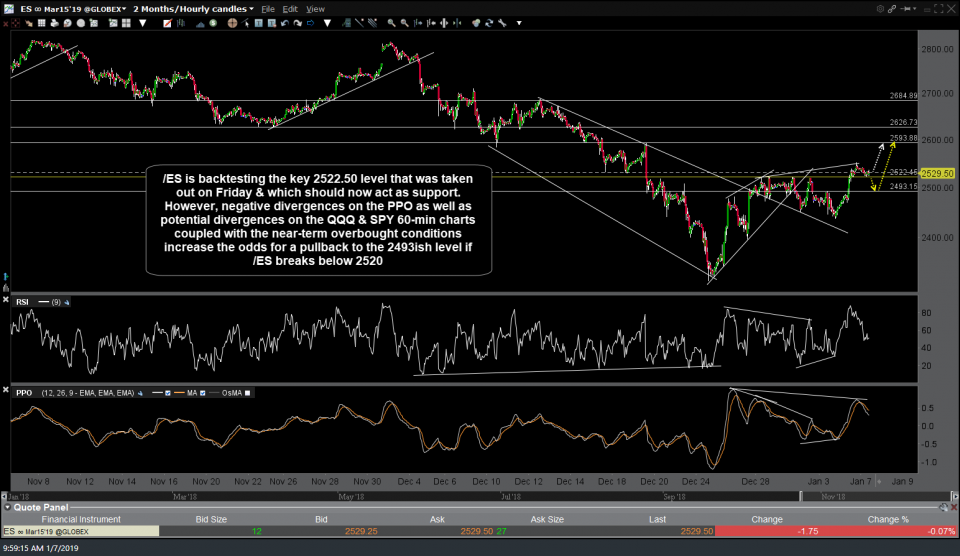Click the blue right-arrow icon
The width and height of the screenshot is (960, 556).
coord(310,23)
